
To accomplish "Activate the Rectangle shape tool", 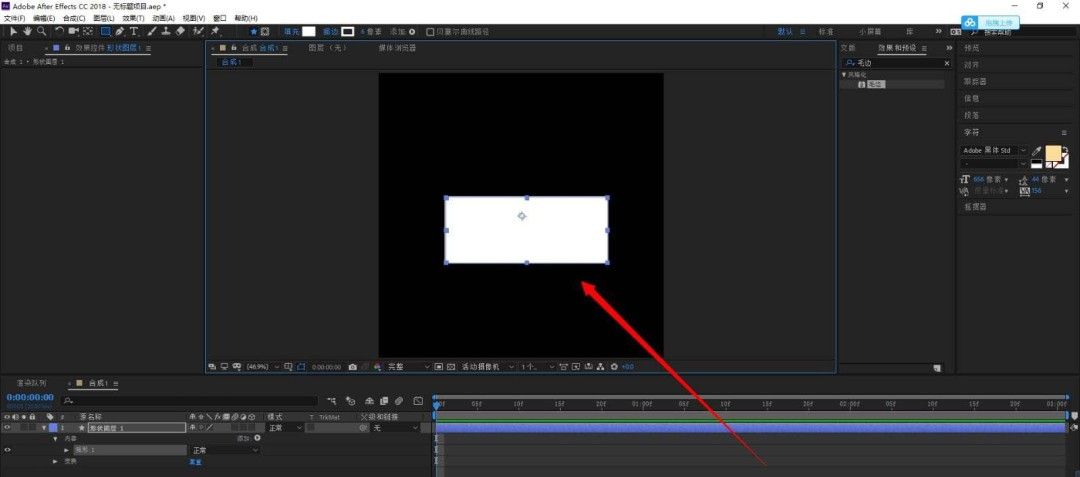I will [105, 31].
